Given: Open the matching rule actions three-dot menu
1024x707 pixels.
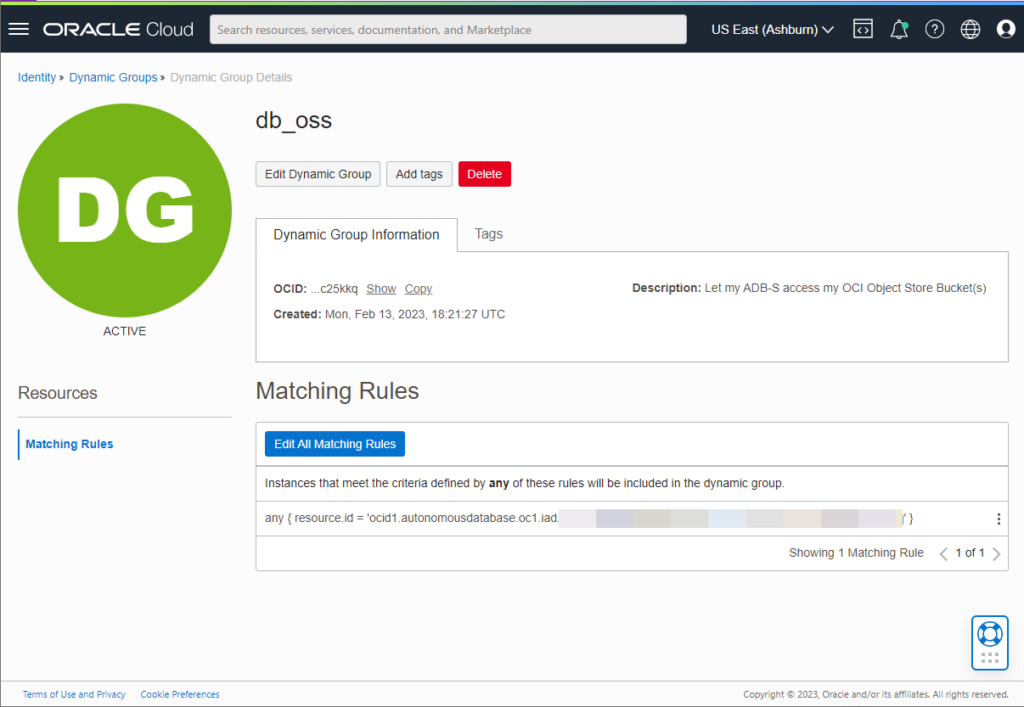Looking at the screenshot, I should pyautogui.click(x=999, y=519).
